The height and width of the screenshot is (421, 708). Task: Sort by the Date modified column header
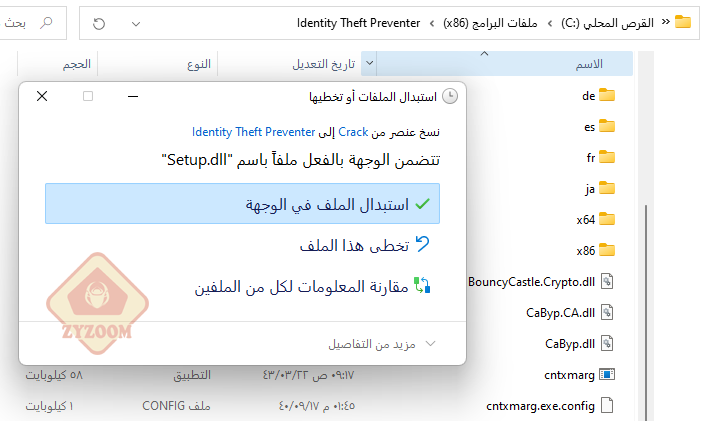pyautogui.click(x=324, y=64)
